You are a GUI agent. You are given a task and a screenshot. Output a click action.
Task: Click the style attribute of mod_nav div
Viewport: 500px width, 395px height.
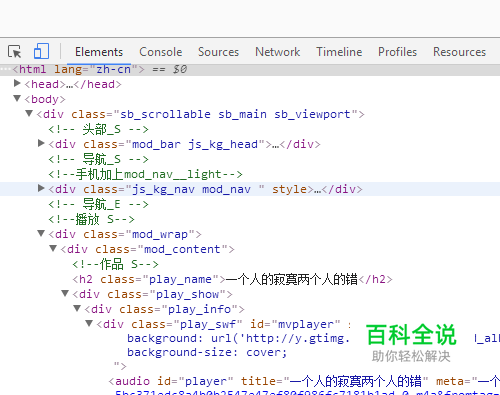coord(289,189)
